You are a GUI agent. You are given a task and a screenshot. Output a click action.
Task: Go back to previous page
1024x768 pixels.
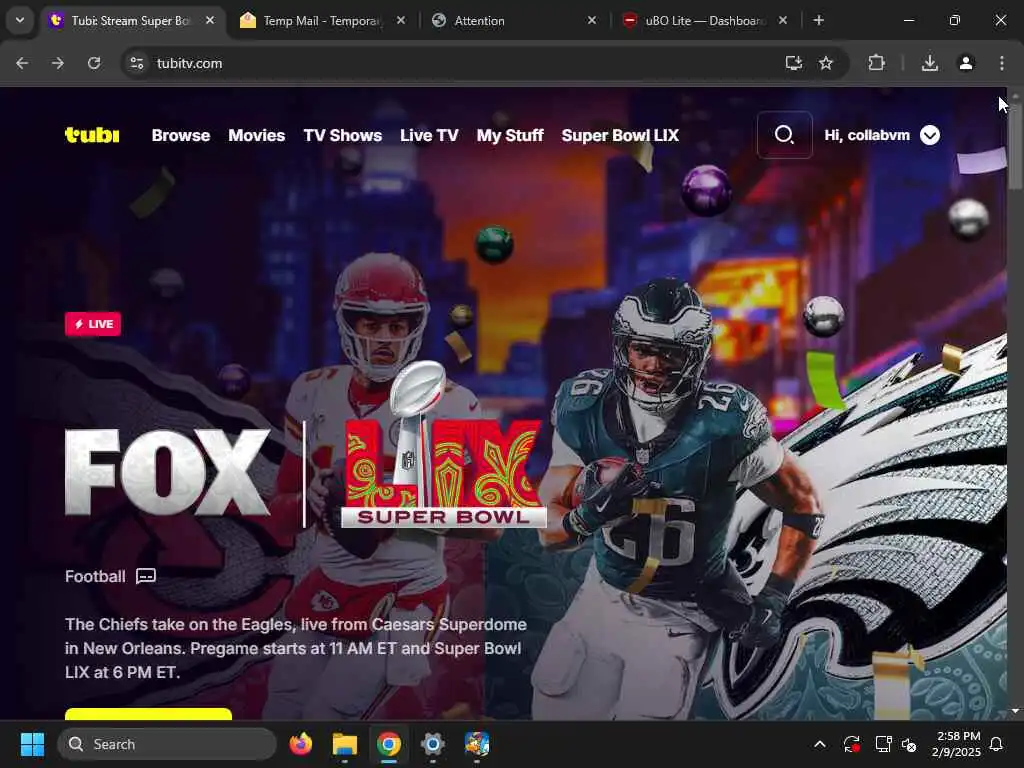click(22, 63)
